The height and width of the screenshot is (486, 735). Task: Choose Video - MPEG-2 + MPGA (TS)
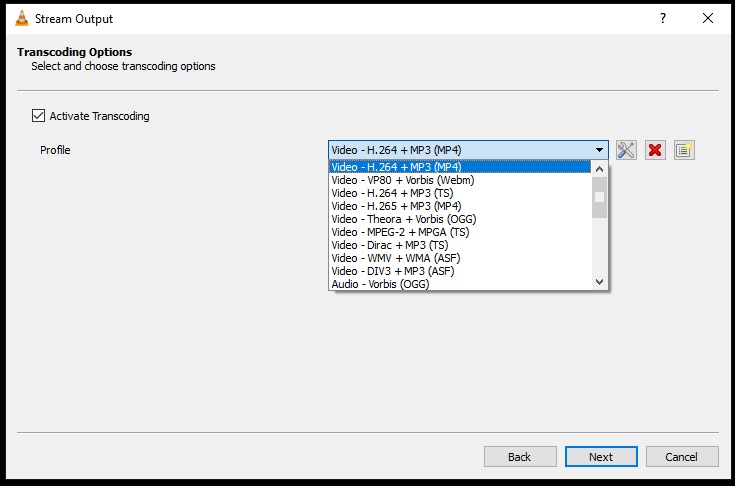point(460,232)
